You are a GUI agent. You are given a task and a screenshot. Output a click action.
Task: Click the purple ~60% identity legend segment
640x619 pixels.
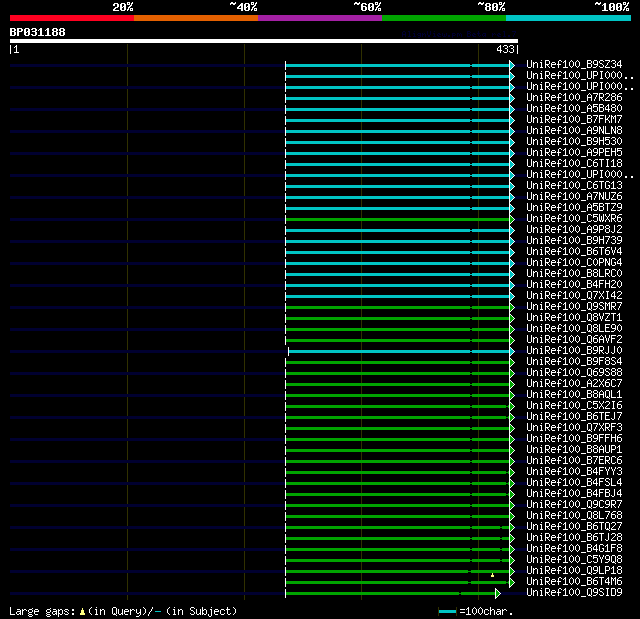[320, 18]
